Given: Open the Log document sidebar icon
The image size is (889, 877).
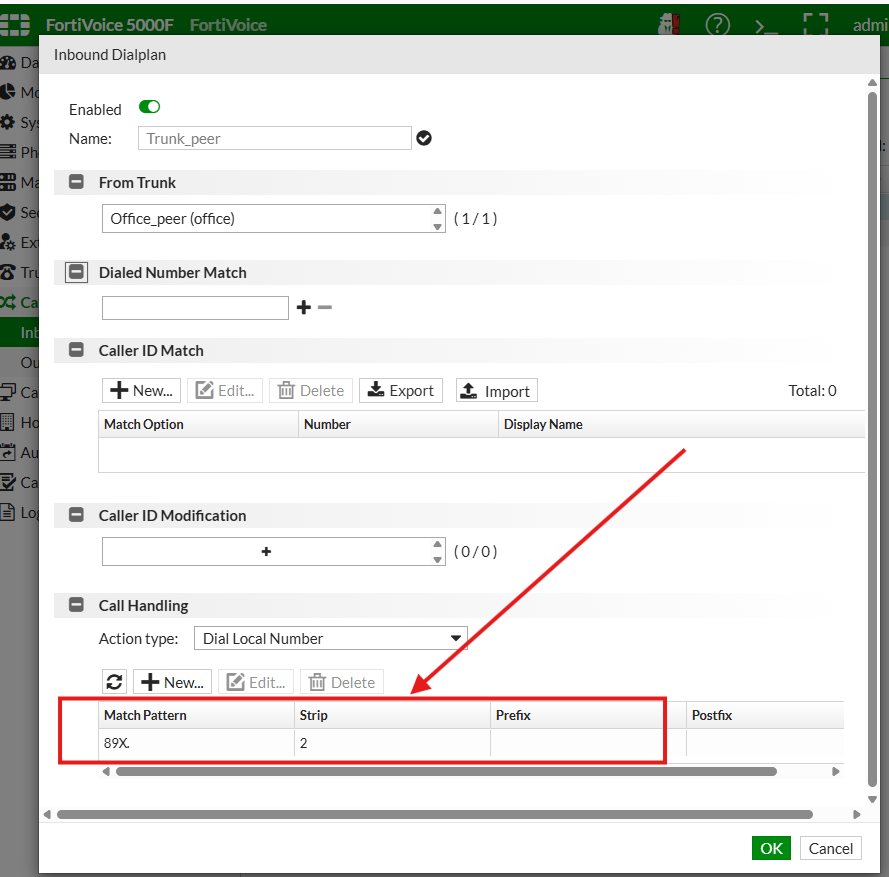Looking at the screenshot, I should coord(7,512).
